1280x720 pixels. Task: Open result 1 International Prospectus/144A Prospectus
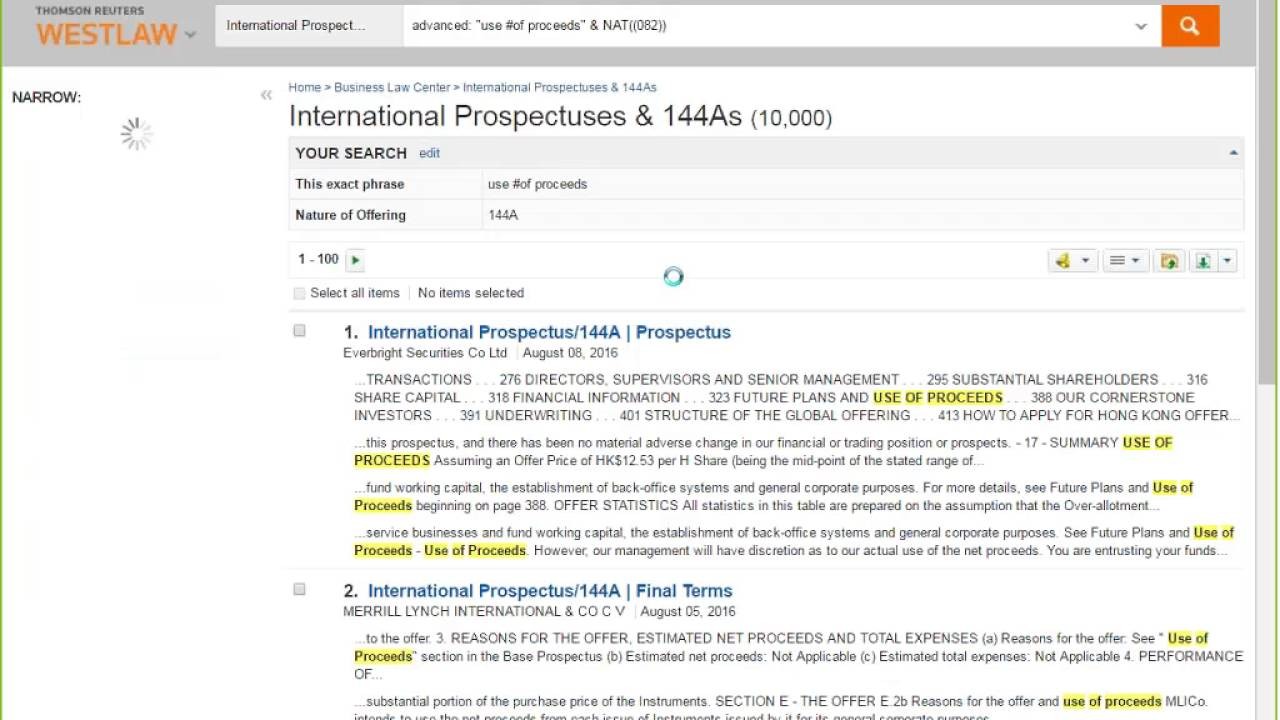pos(549,332)
